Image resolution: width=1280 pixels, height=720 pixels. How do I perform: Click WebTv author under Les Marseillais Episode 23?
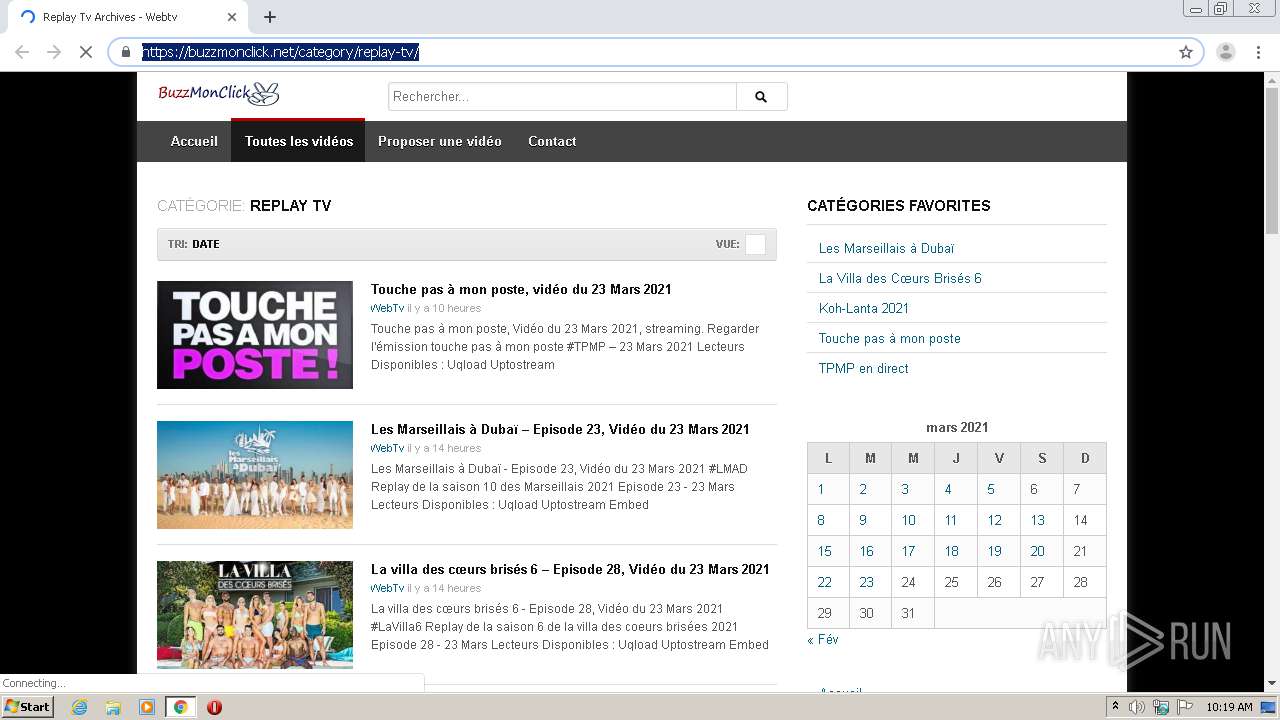click(387, 448)
